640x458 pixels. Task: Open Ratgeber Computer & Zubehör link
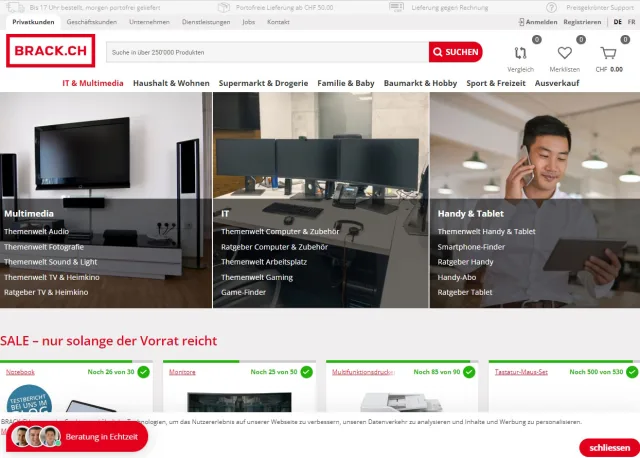coord(274,247)
